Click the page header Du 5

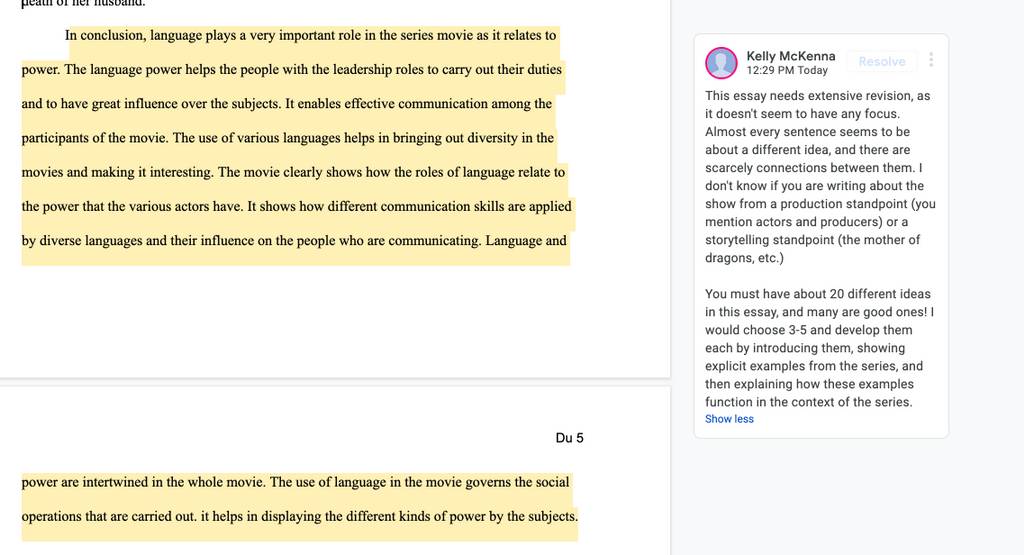[x=569, y=438]
